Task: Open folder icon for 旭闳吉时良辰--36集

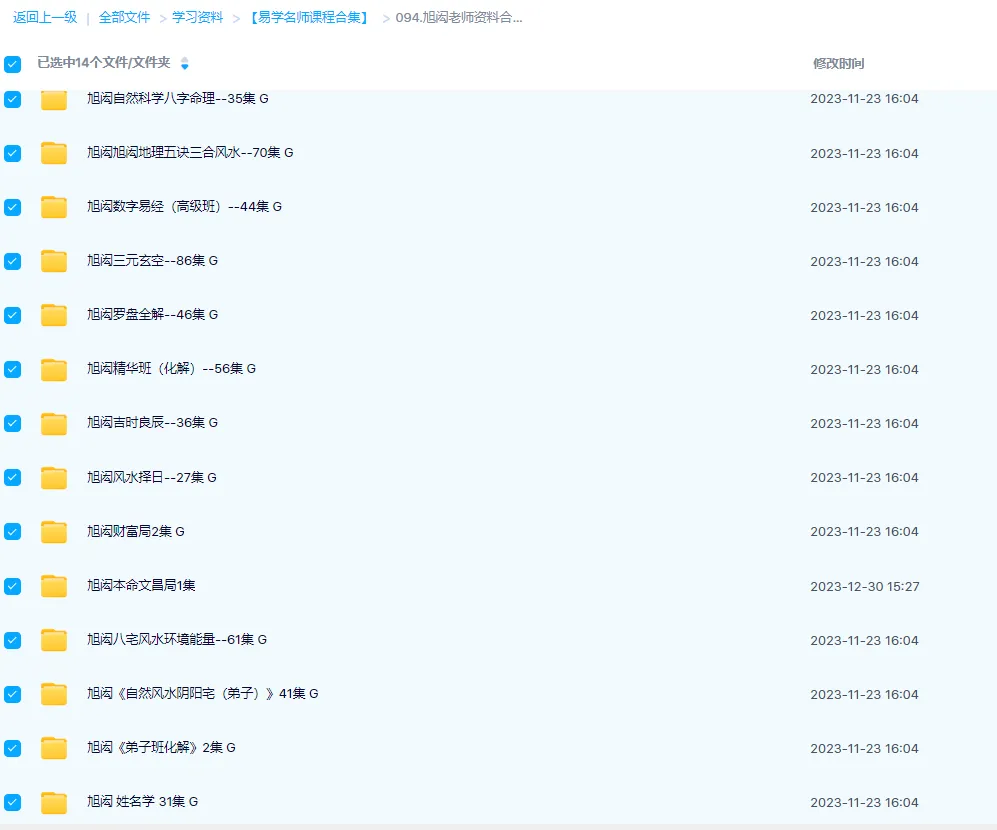Action: coord(54,424)
